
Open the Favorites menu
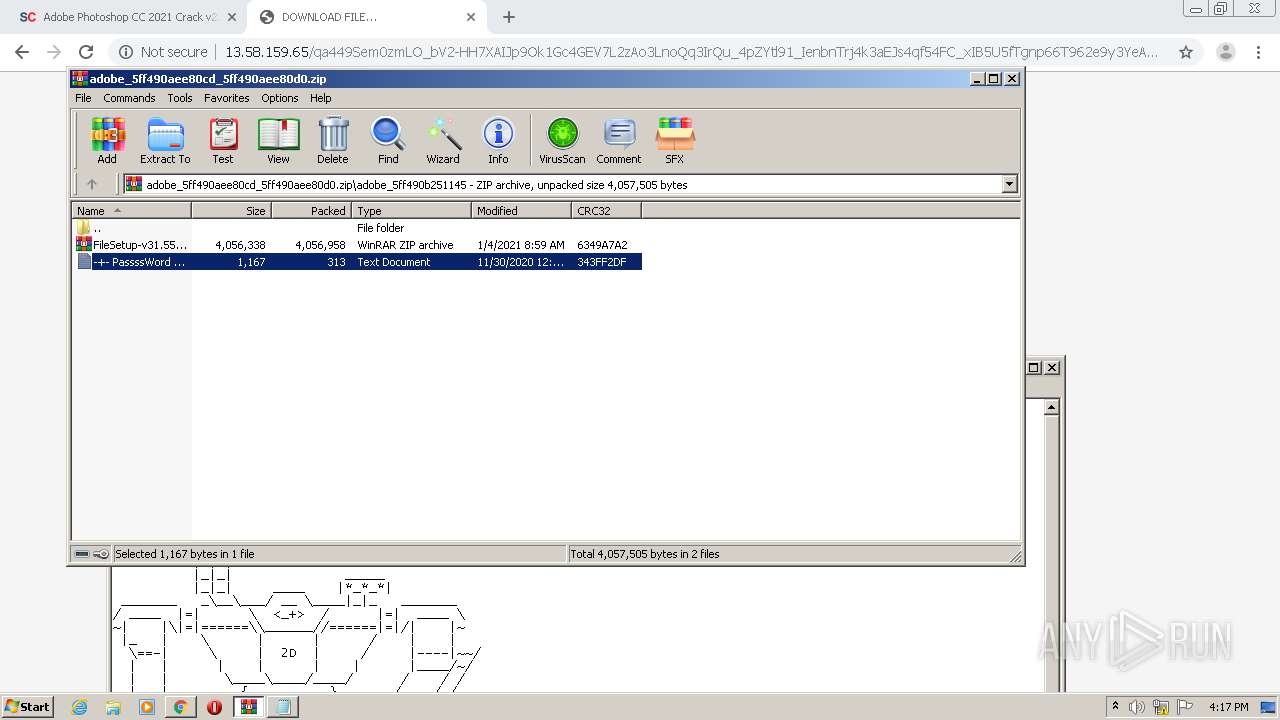click(227, 98)
